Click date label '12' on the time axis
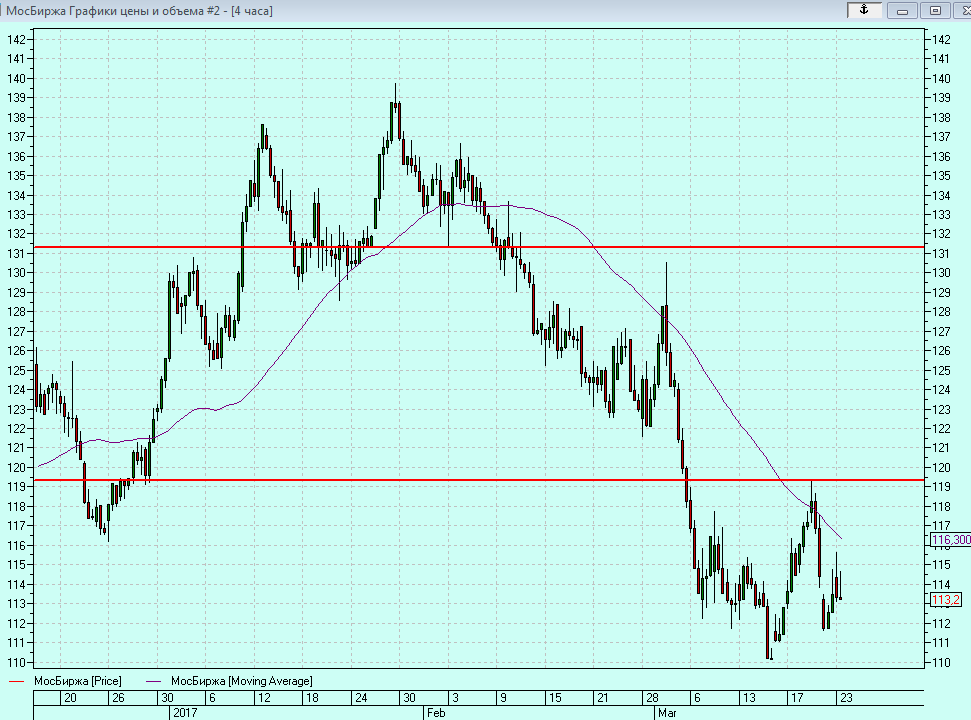The image size is (971, 720). (264, 698)
